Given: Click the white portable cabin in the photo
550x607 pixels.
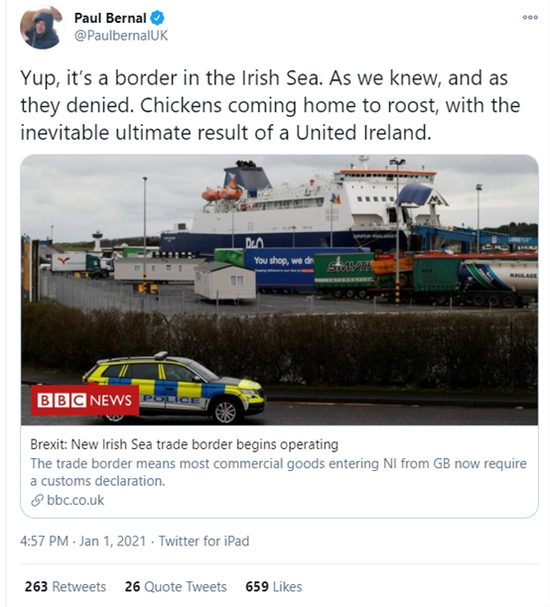Looking at the screenshot, I should pyautogui.click(x=225, y=281).
